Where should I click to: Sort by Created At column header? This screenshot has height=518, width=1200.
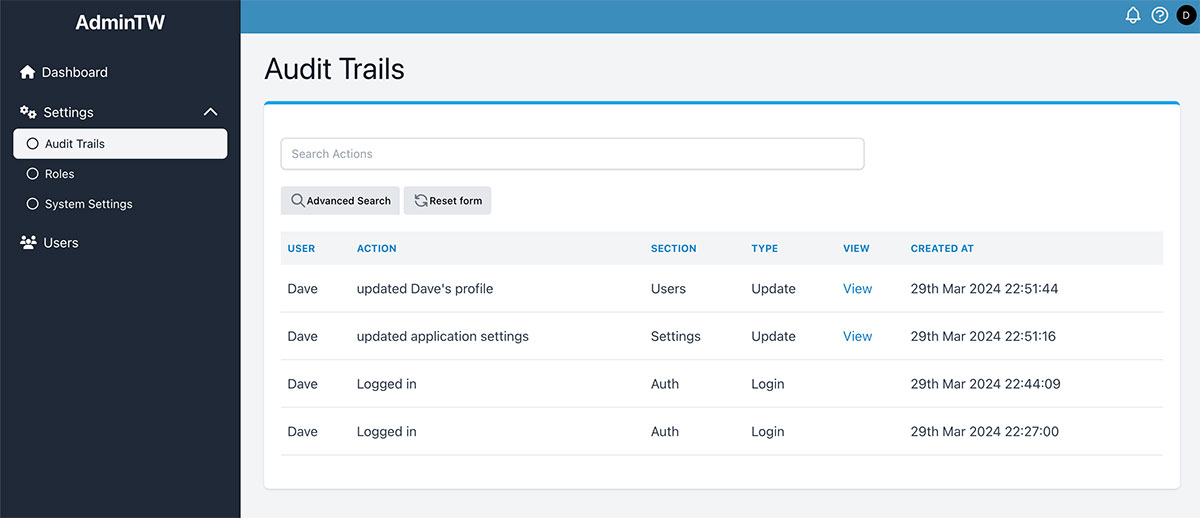(x=941, y=249)
